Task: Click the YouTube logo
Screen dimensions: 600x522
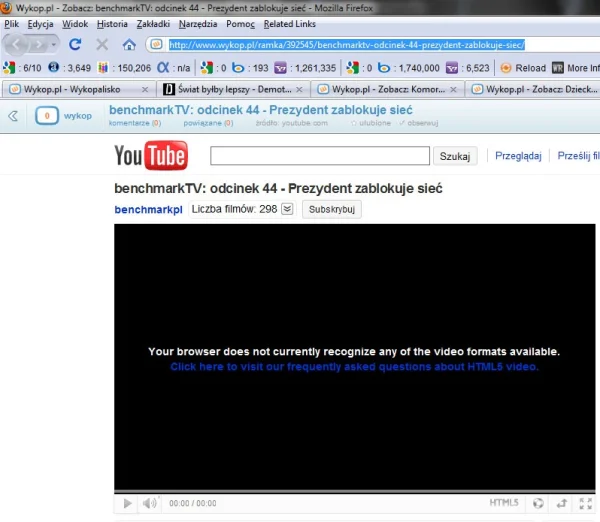Action: pyautogui.click(x=151, y=156)
